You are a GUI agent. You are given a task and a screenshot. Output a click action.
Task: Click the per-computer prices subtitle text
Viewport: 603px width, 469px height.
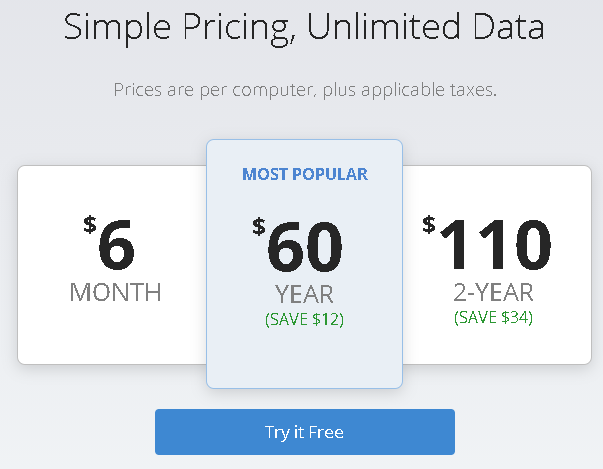(304, 90)
